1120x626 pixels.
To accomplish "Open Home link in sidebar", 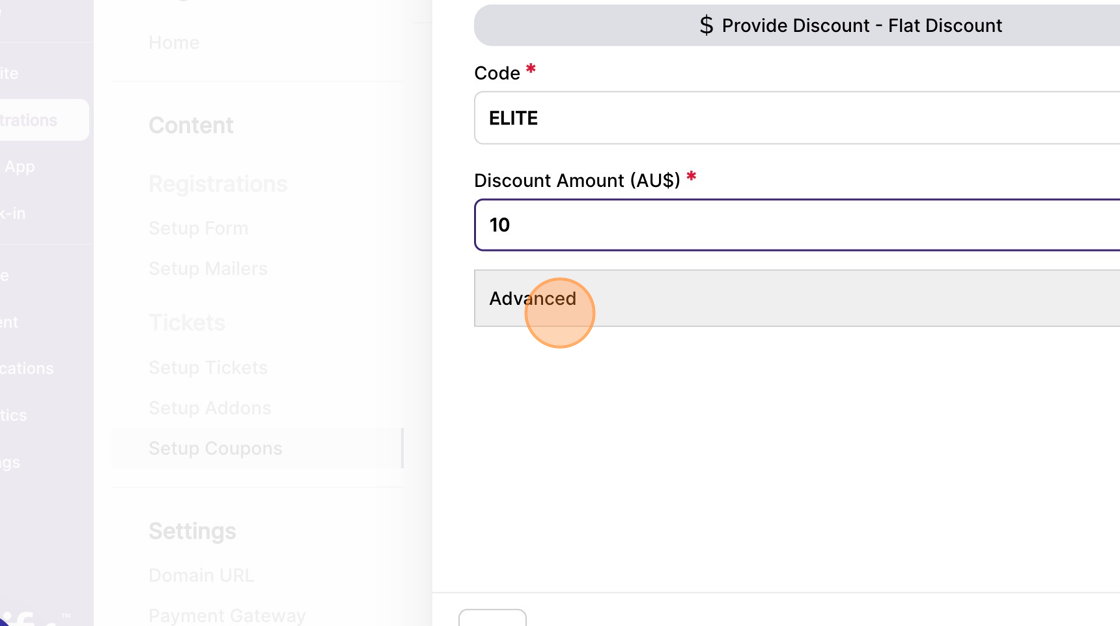I will tap(174, 43).
